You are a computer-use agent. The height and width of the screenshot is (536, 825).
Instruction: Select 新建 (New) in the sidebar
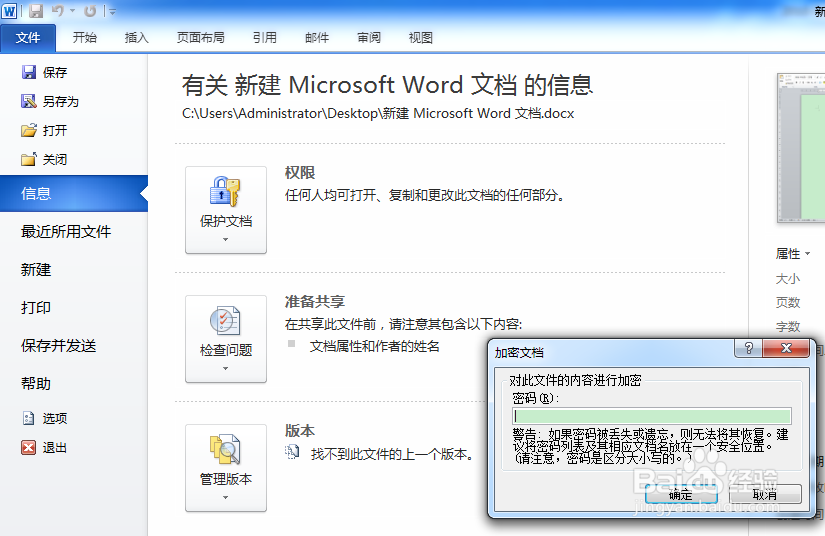36,270
